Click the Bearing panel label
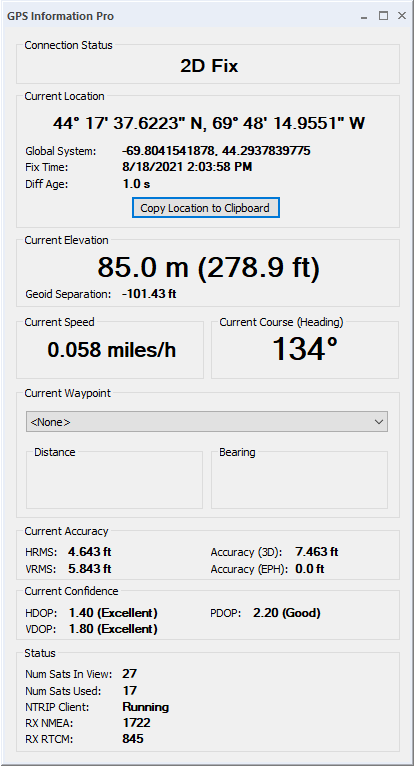Screen dimensions: 415x767 [237, 452]
